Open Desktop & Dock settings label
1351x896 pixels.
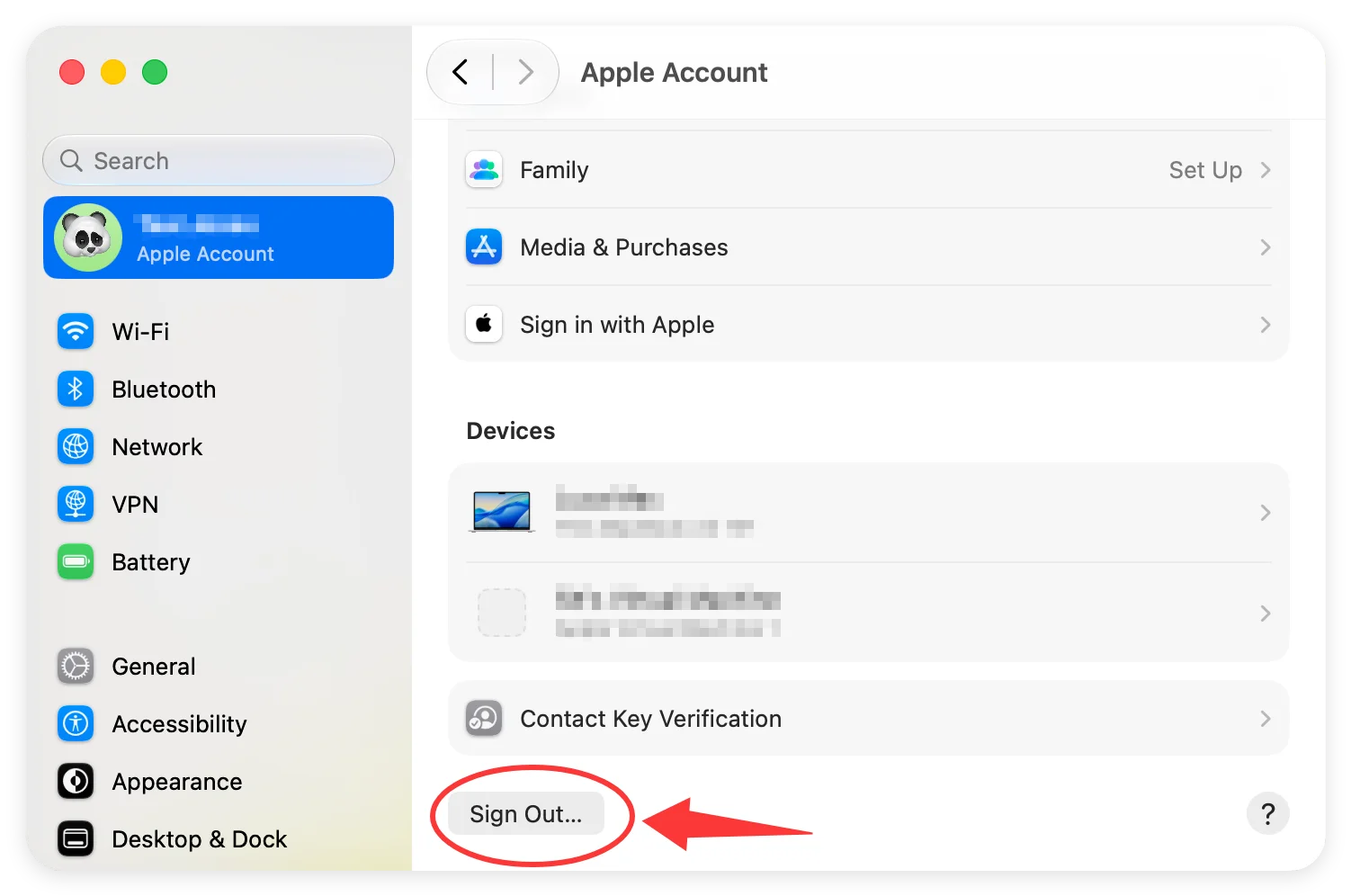(x=200, y=839)
